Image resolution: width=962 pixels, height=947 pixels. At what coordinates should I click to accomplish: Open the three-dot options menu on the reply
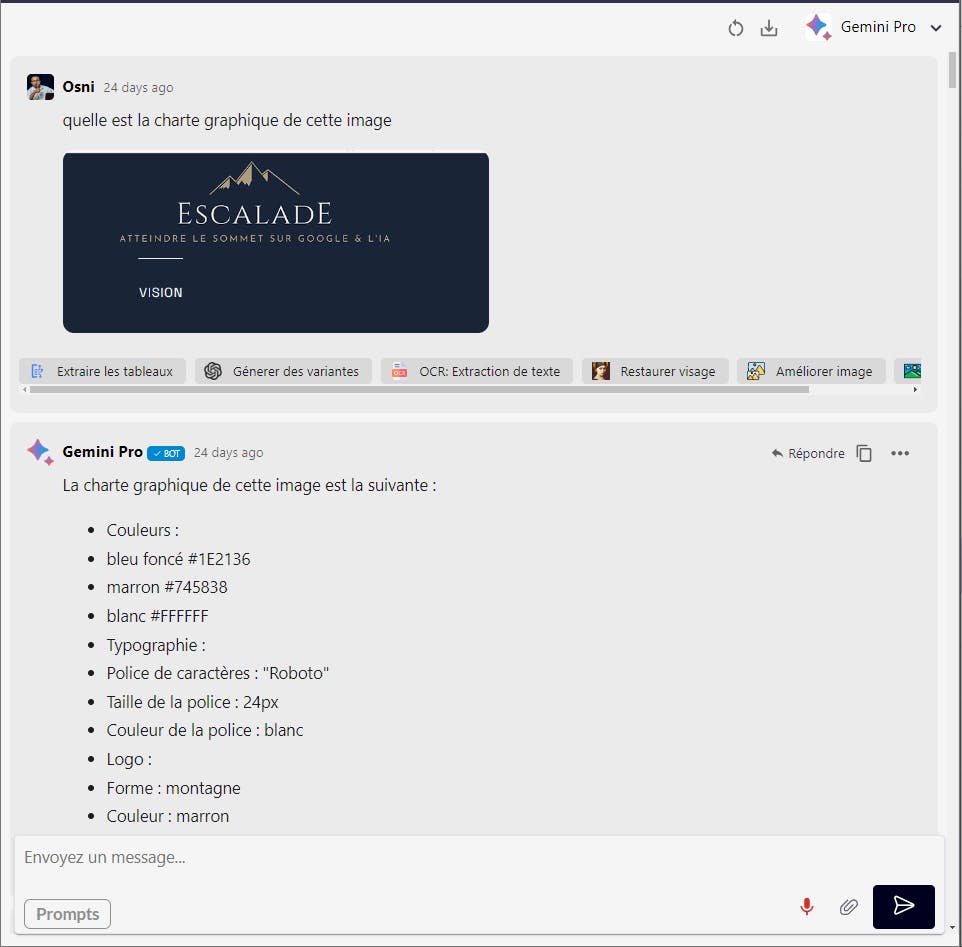[x=899, y=453]
